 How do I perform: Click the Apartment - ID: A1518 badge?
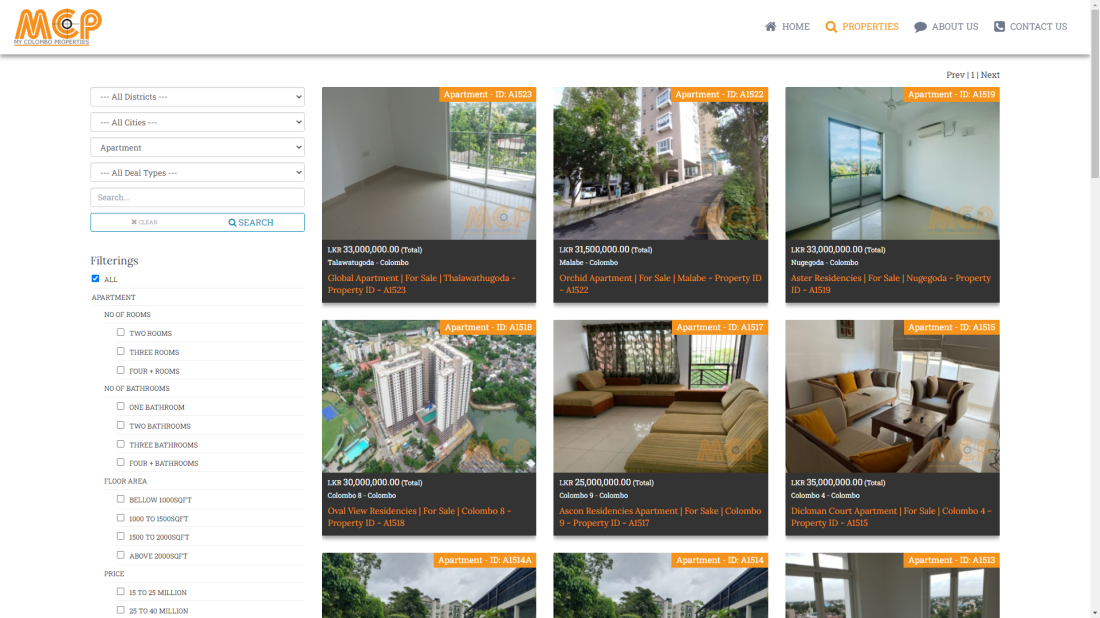(x=488, y=328)
